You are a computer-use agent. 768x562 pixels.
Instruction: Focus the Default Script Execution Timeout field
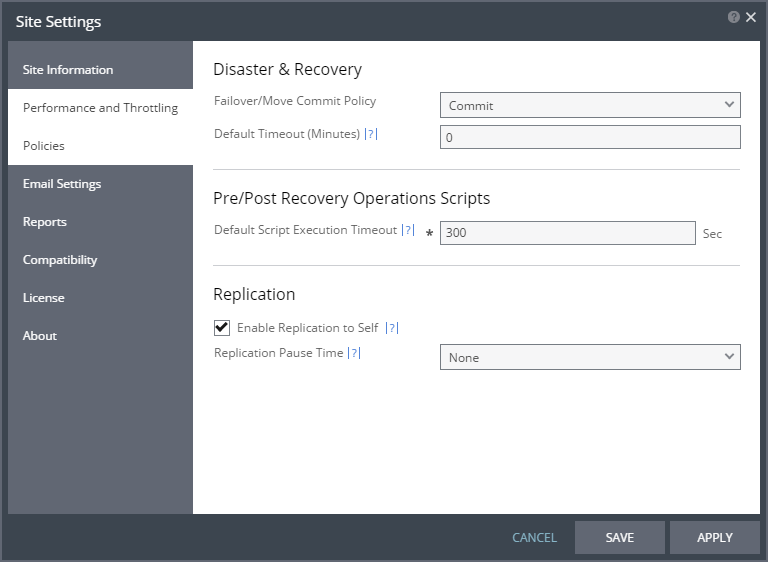click(x=568, y=233)
